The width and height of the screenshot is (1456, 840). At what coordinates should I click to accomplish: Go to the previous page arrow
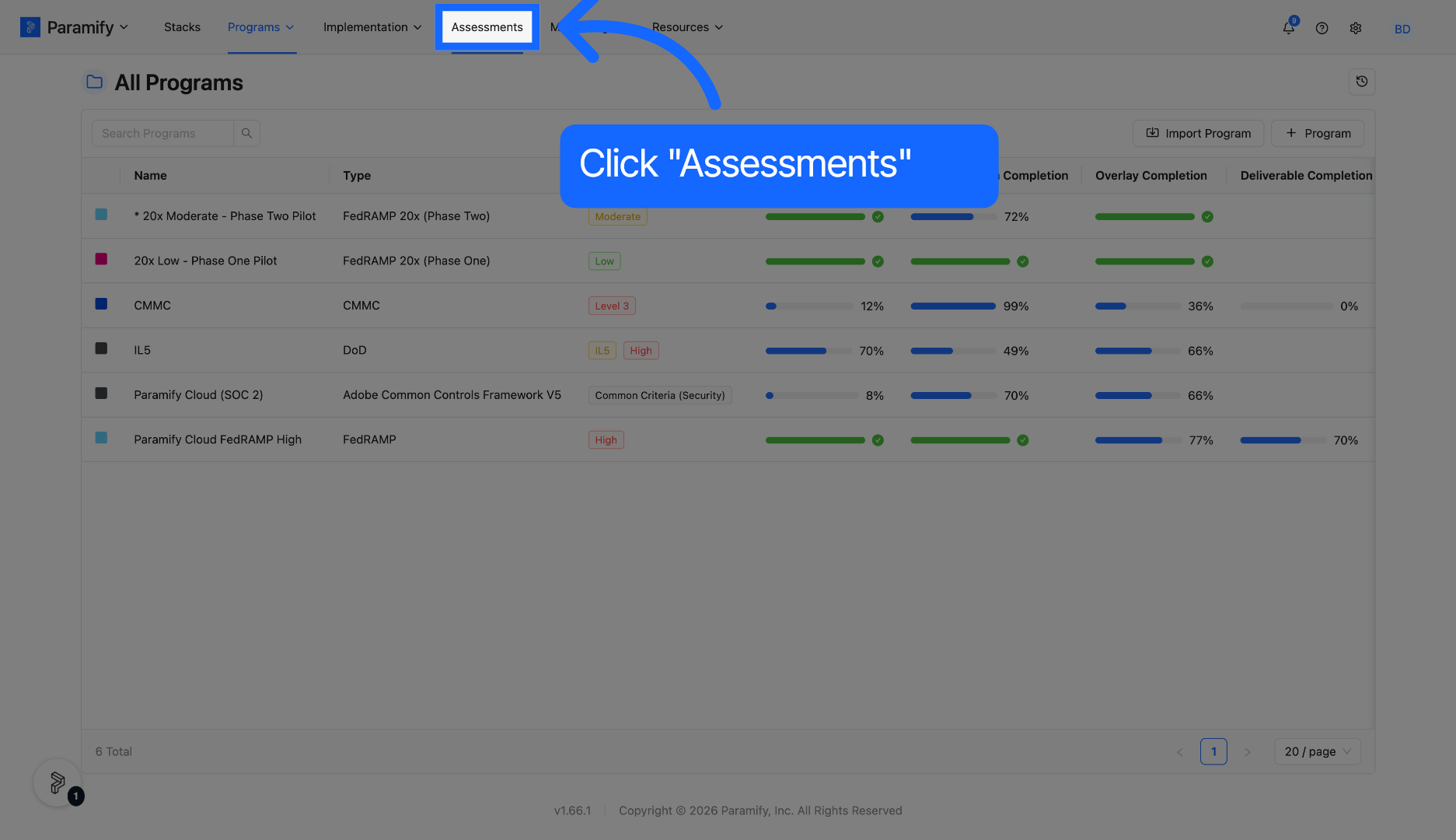pos(1180,752)
